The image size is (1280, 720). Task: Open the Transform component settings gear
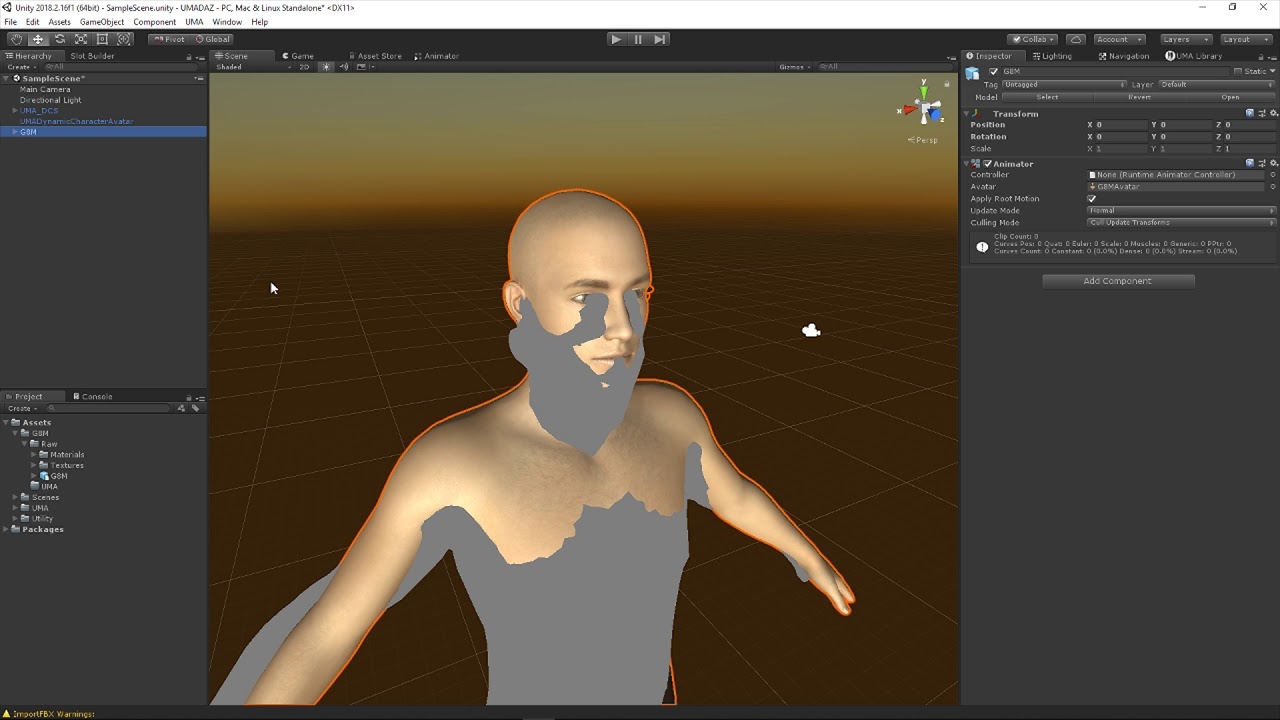click(1272, 113)
